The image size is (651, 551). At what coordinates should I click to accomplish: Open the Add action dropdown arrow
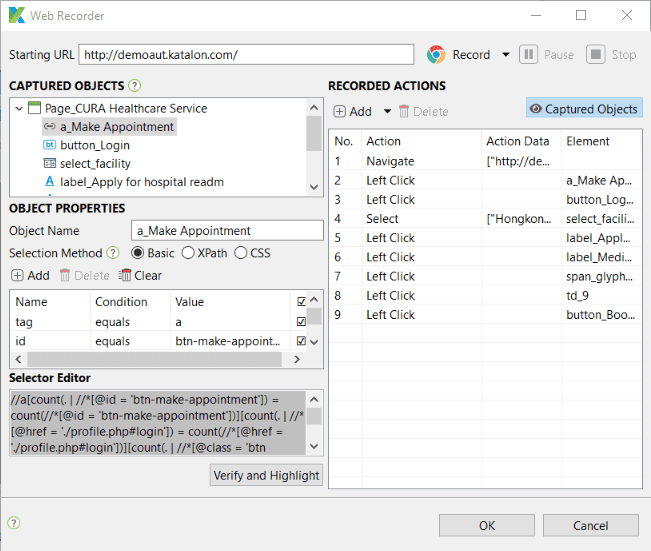[387, 111]
